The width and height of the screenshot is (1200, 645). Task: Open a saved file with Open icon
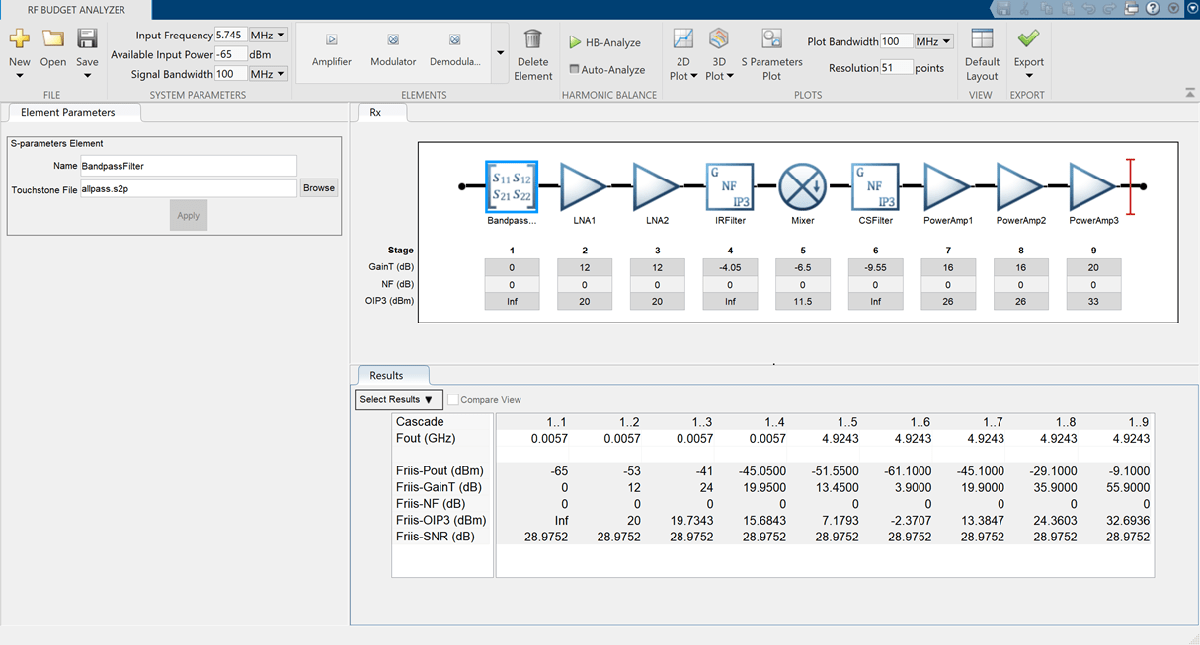point(53,41)
